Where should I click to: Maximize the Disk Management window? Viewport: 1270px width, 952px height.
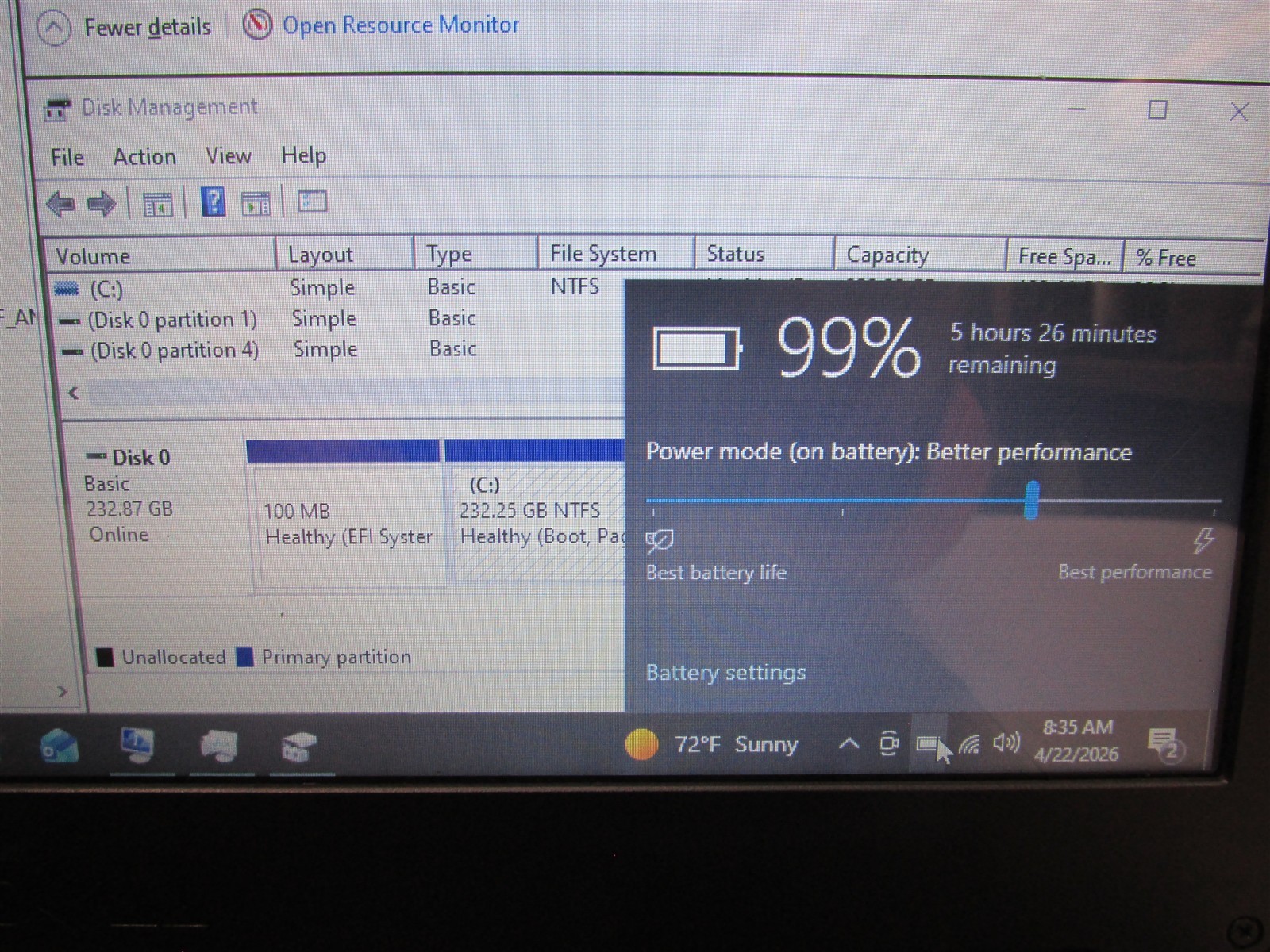(x=1157, y=109)
